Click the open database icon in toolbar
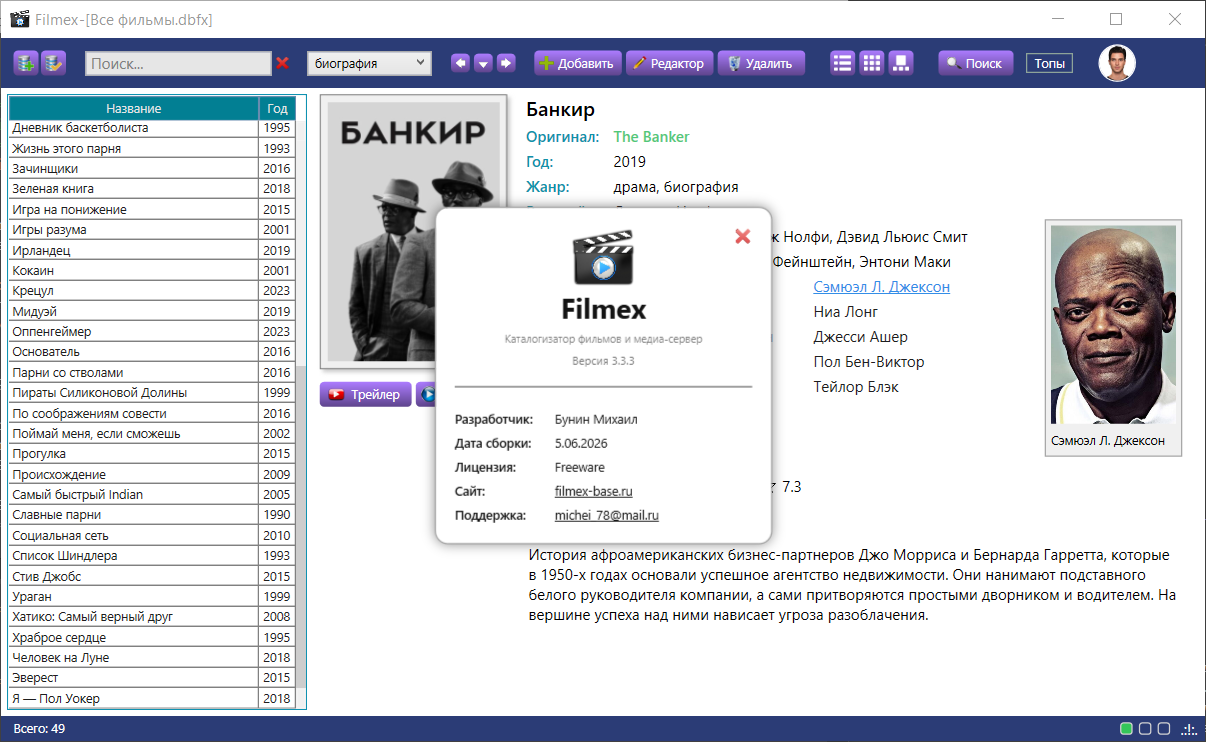The width and height of the screenshot is (1206, 742). point(53,63)
